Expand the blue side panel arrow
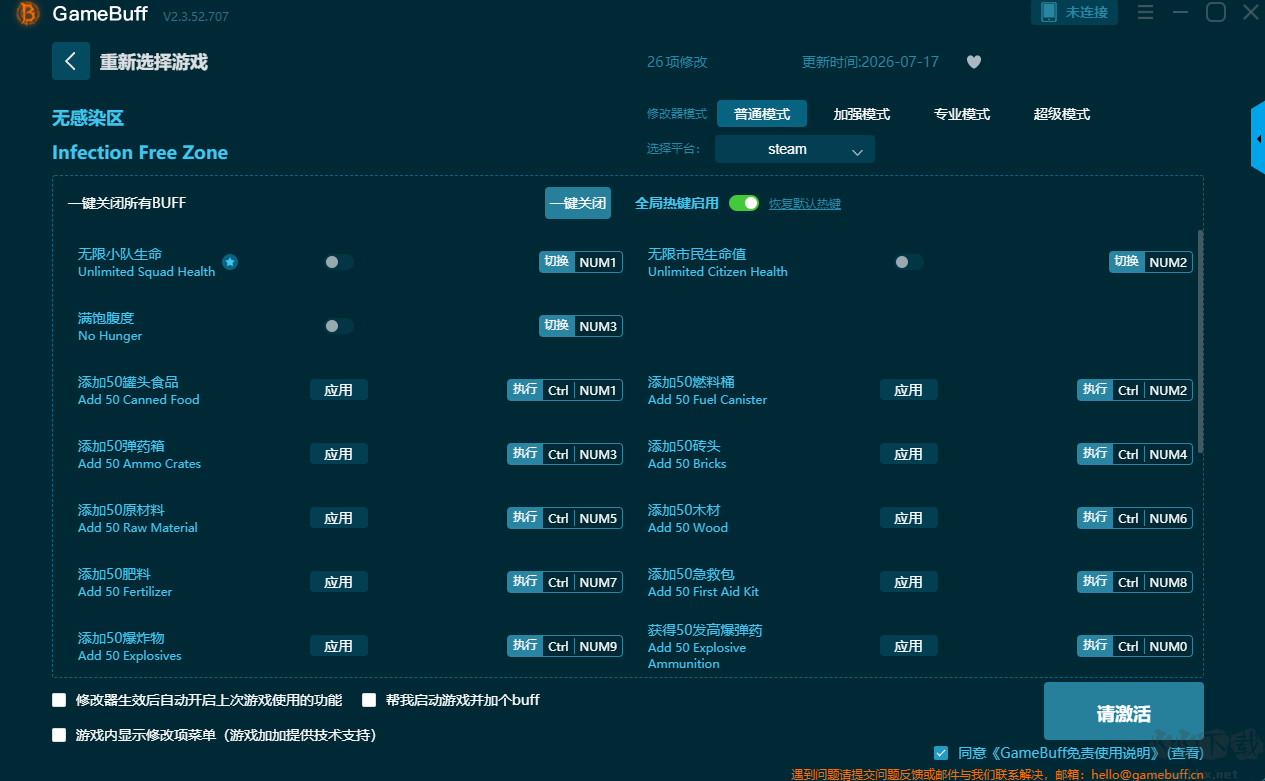The width and height of the screenshot is (1265, 781). [1258, 139]
